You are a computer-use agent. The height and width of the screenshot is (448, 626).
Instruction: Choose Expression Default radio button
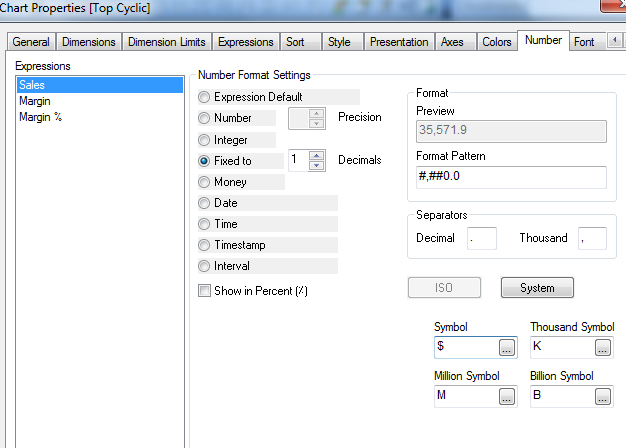coord(205,97)
